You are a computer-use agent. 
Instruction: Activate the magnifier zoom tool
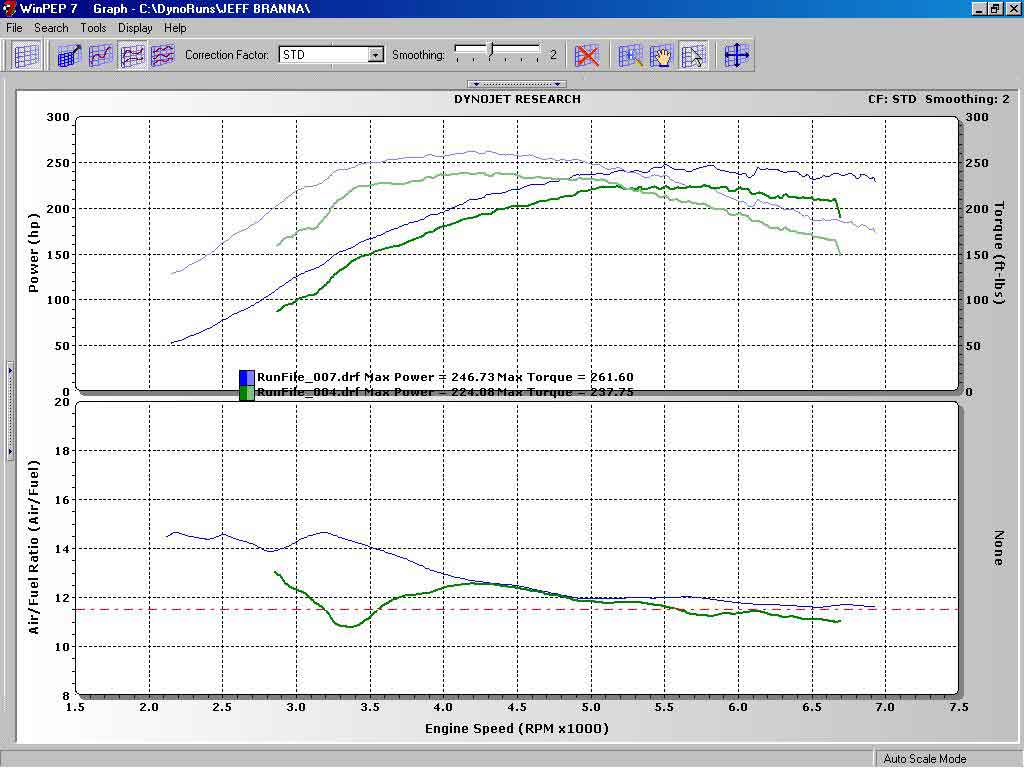630,56
